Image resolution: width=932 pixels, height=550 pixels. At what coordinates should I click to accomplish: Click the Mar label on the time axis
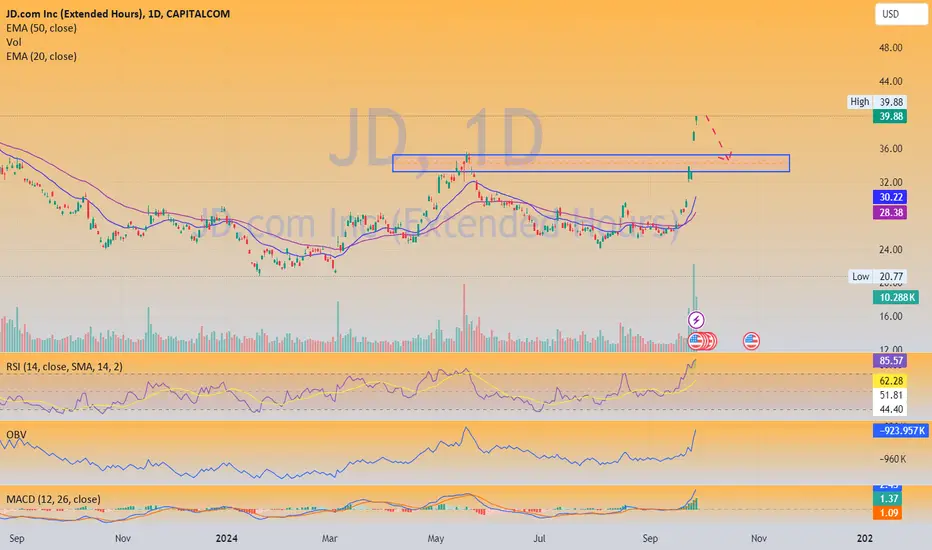(x=329, y=538)
